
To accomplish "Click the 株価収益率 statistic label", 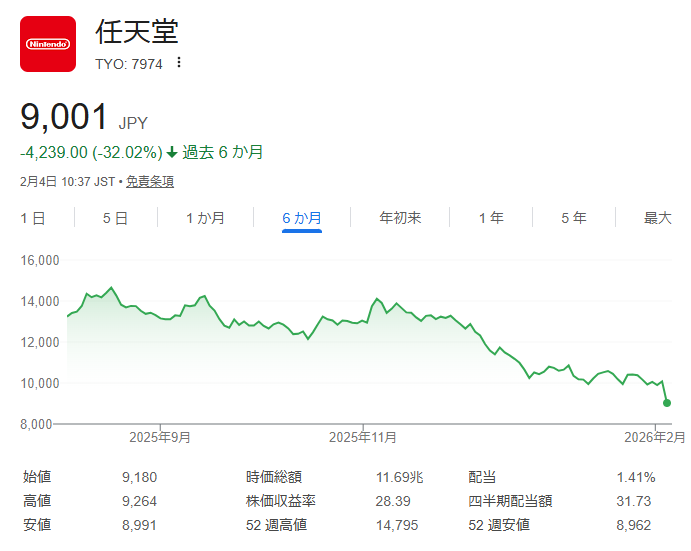I will click(x=281, y=501).
